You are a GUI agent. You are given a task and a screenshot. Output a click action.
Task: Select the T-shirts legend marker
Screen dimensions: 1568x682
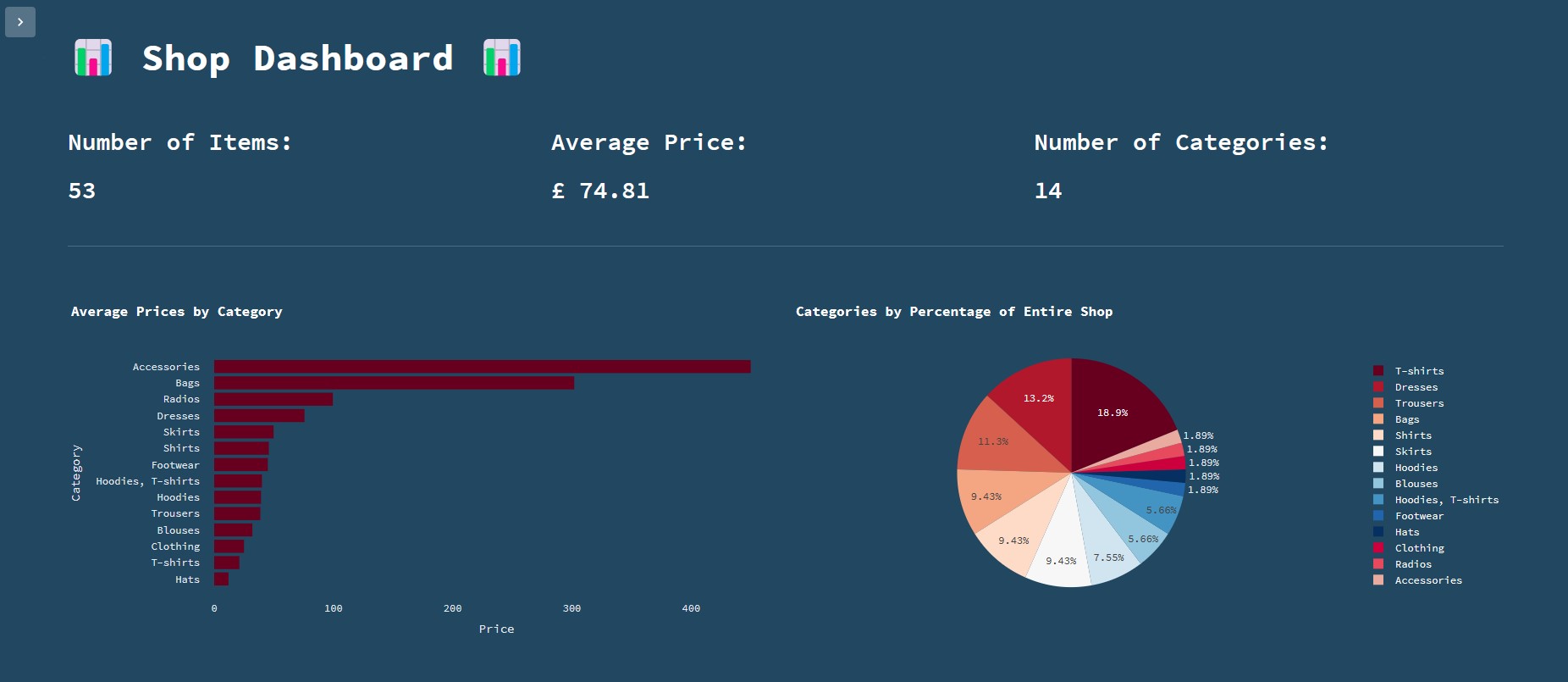pos(1380,370)
